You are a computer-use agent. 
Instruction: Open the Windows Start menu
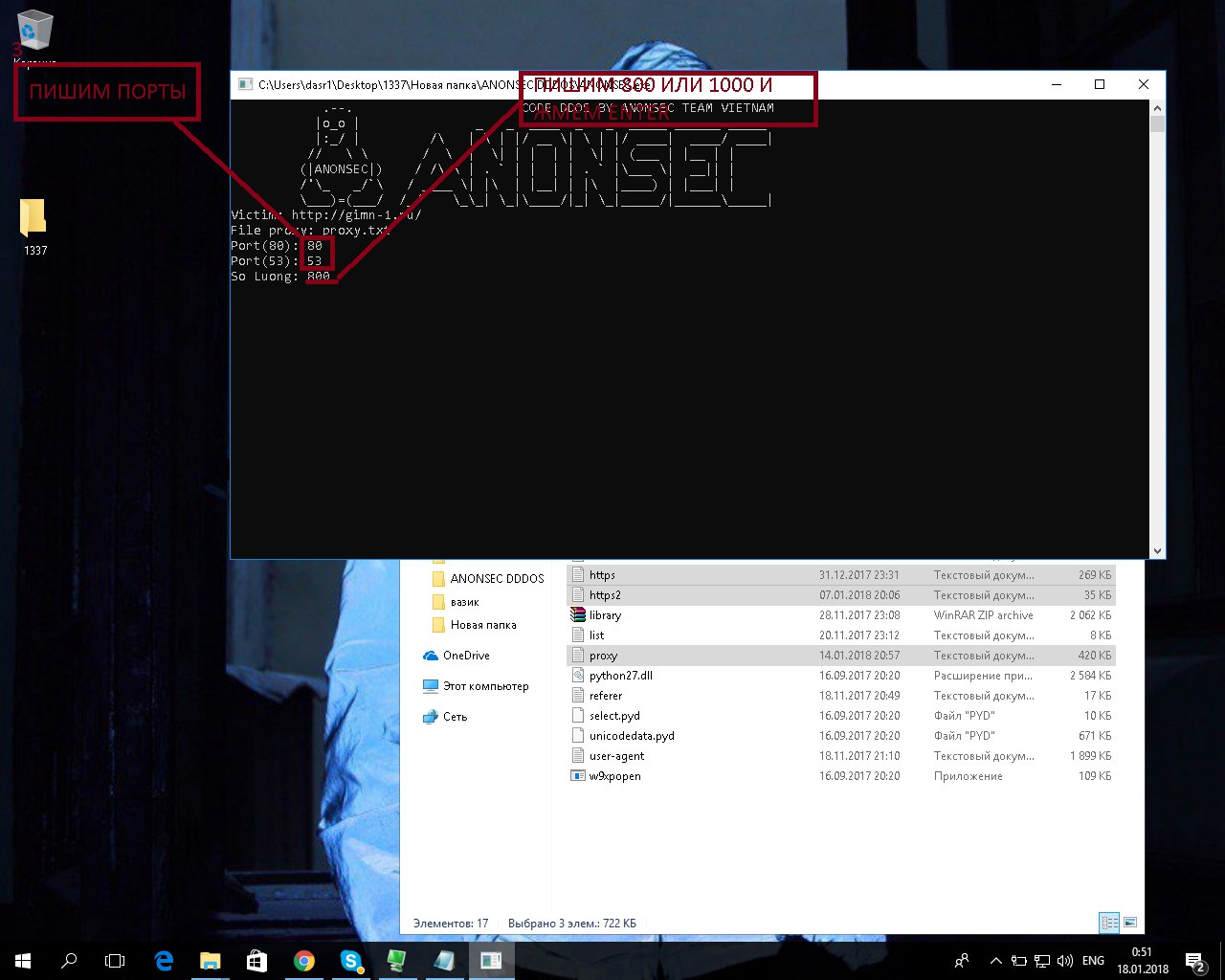(23, 961)
